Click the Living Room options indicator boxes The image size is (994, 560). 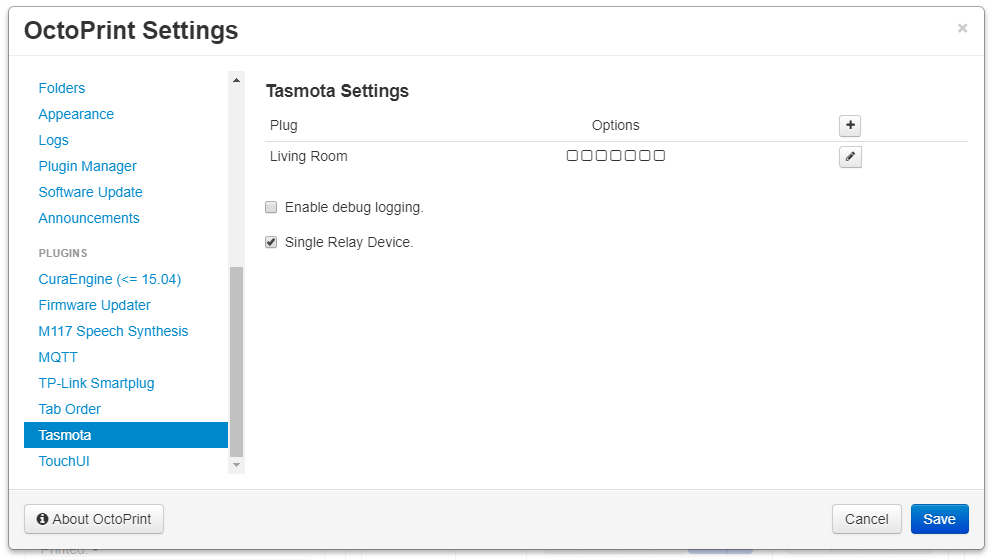[x=616, y=156]
